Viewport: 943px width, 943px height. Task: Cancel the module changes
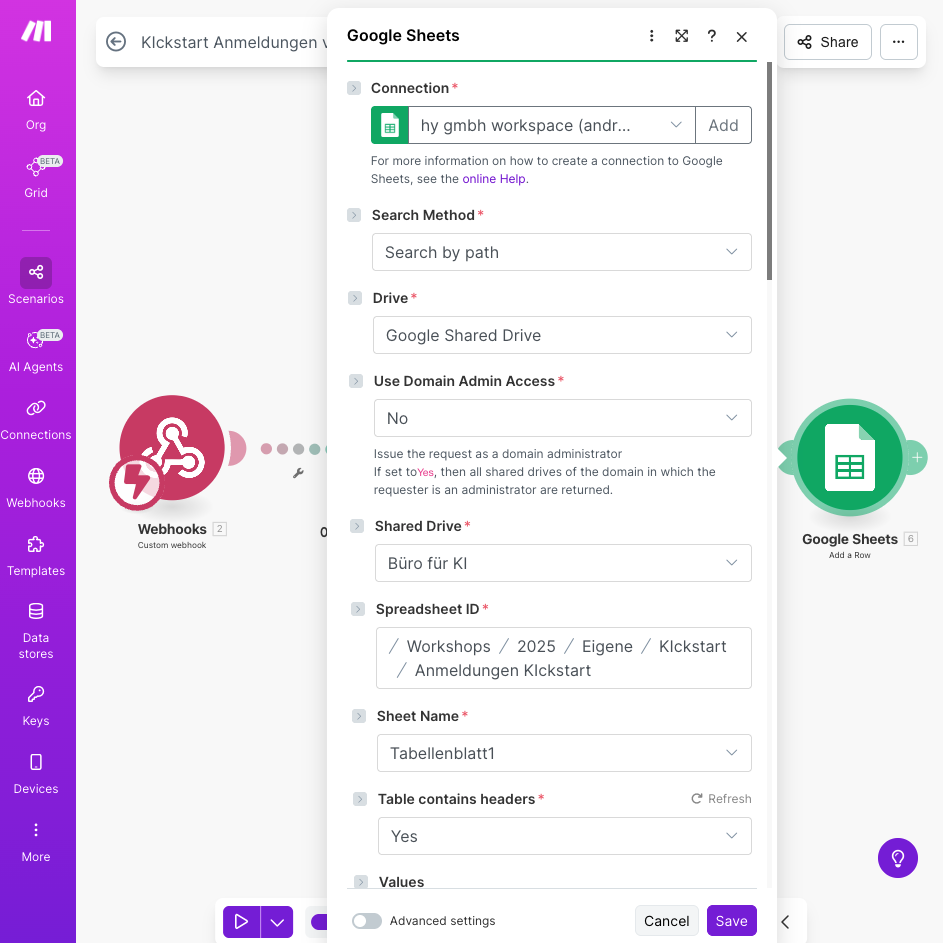[x=666, y=921]
